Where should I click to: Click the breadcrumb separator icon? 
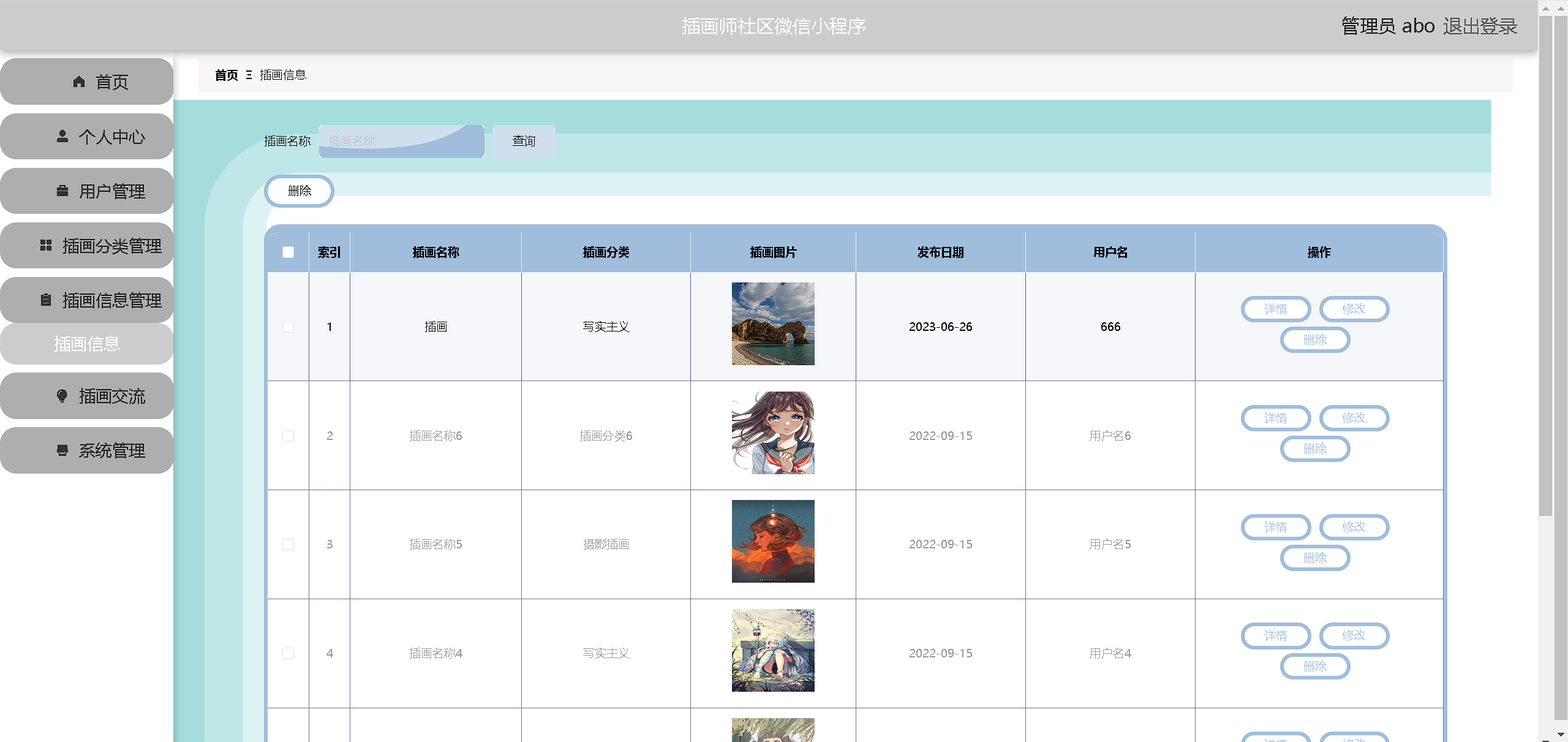tap(249, 75)
